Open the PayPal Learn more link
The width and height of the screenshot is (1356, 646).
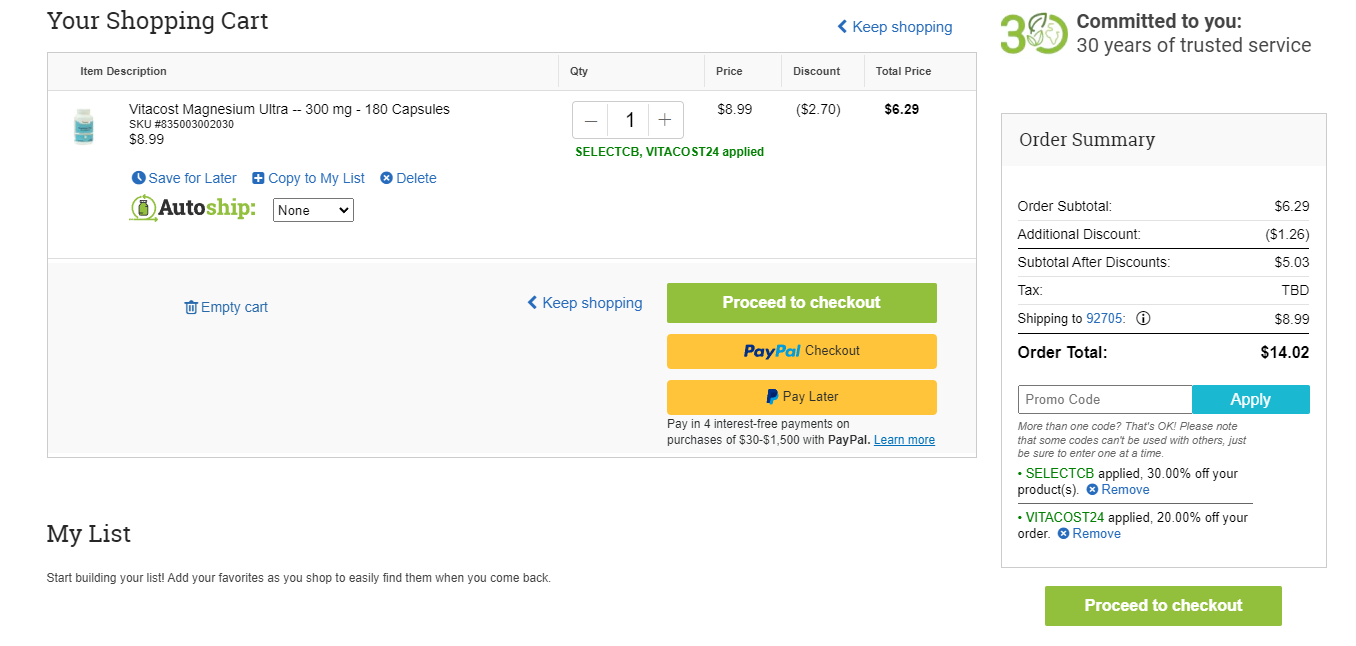click(904, 440)
